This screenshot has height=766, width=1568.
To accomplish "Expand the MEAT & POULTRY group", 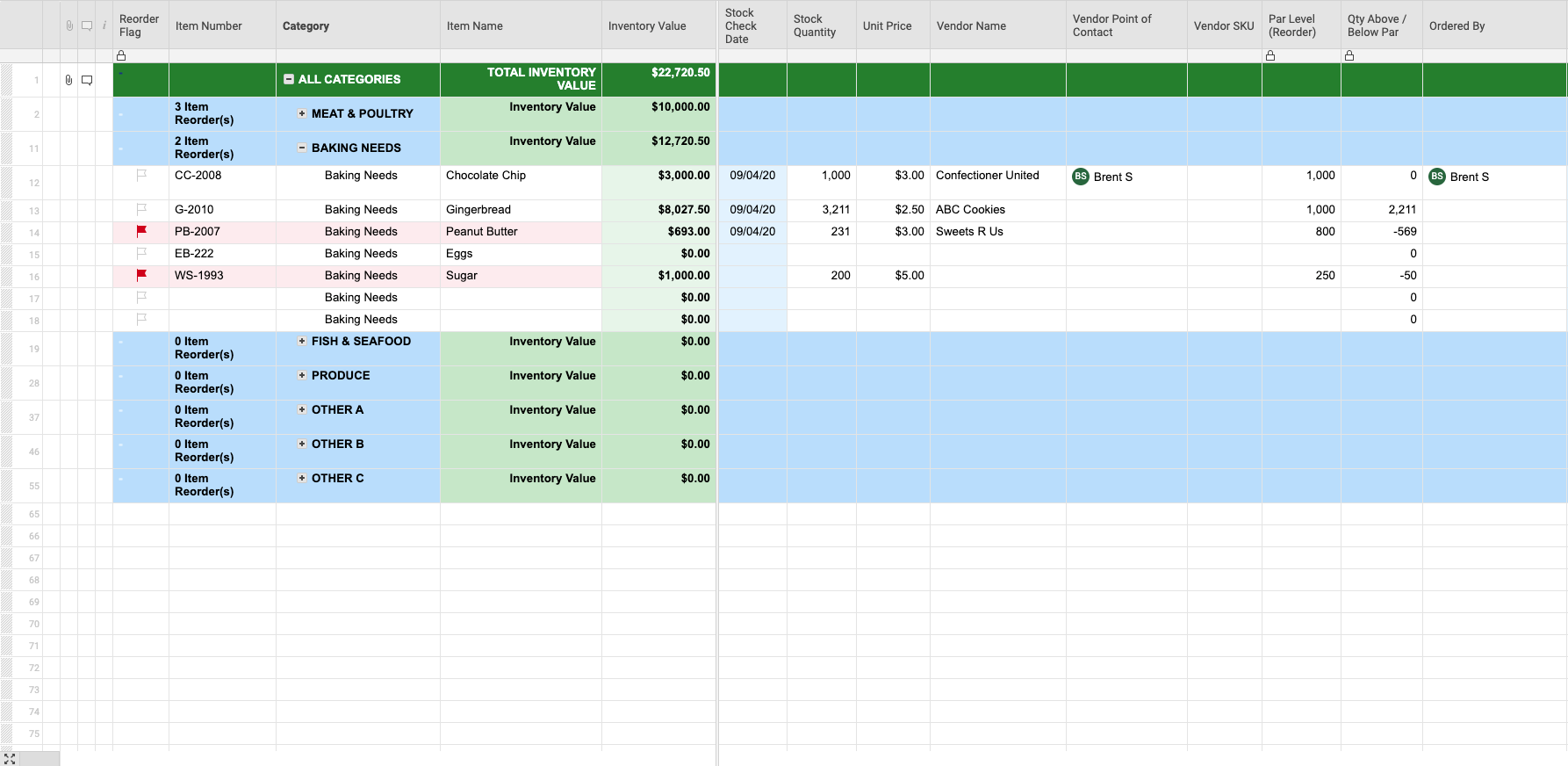I will coord(302,113).
